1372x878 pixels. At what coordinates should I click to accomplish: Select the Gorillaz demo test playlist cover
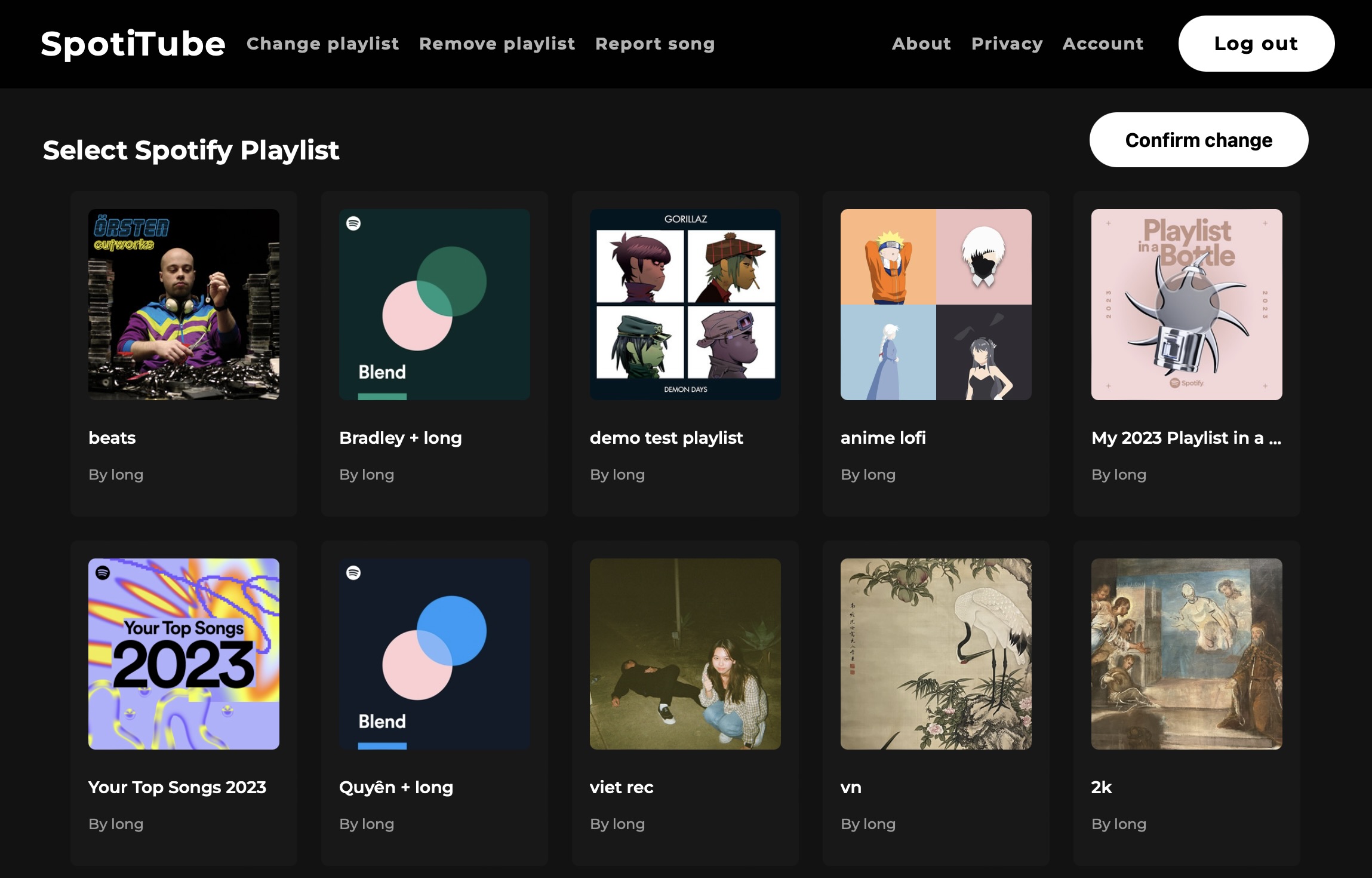(x=685, y=305)
